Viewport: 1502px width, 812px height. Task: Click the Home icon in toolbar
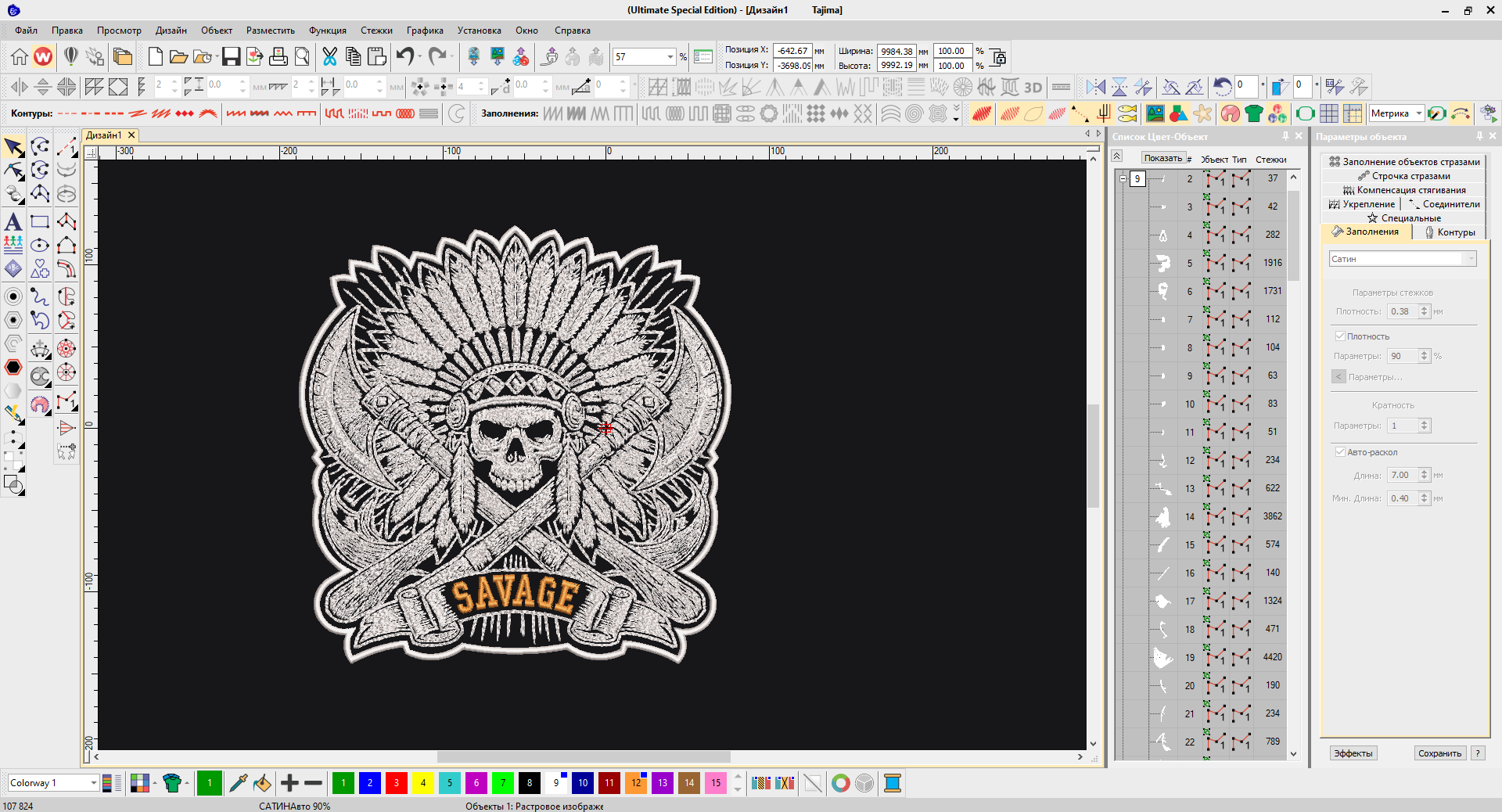pos(20,56)
